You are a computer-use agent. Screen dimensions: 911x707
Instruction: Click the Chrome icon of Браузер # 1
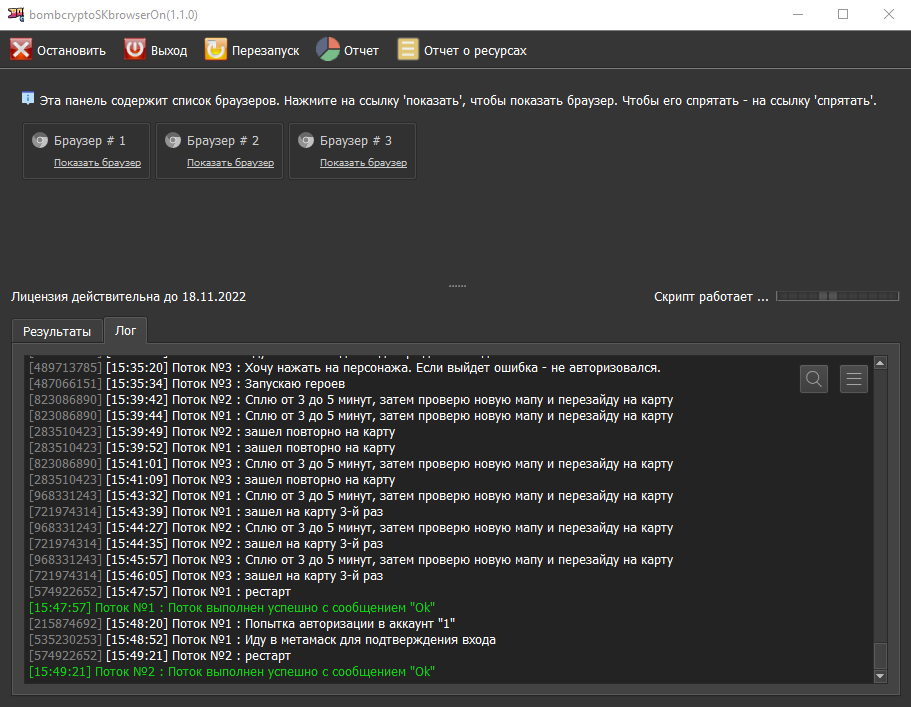click(x=40, y=141)
